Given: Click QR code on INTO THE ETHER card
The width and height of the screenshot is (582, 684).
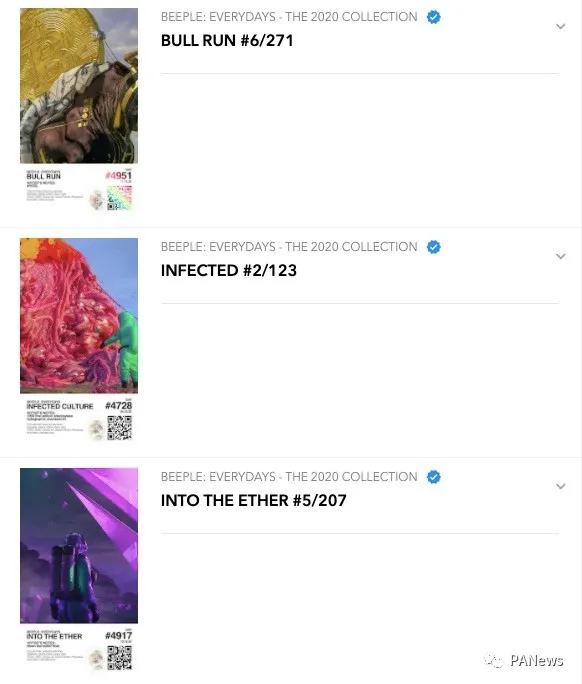Looking at the screenshot, I should (120, 657).
